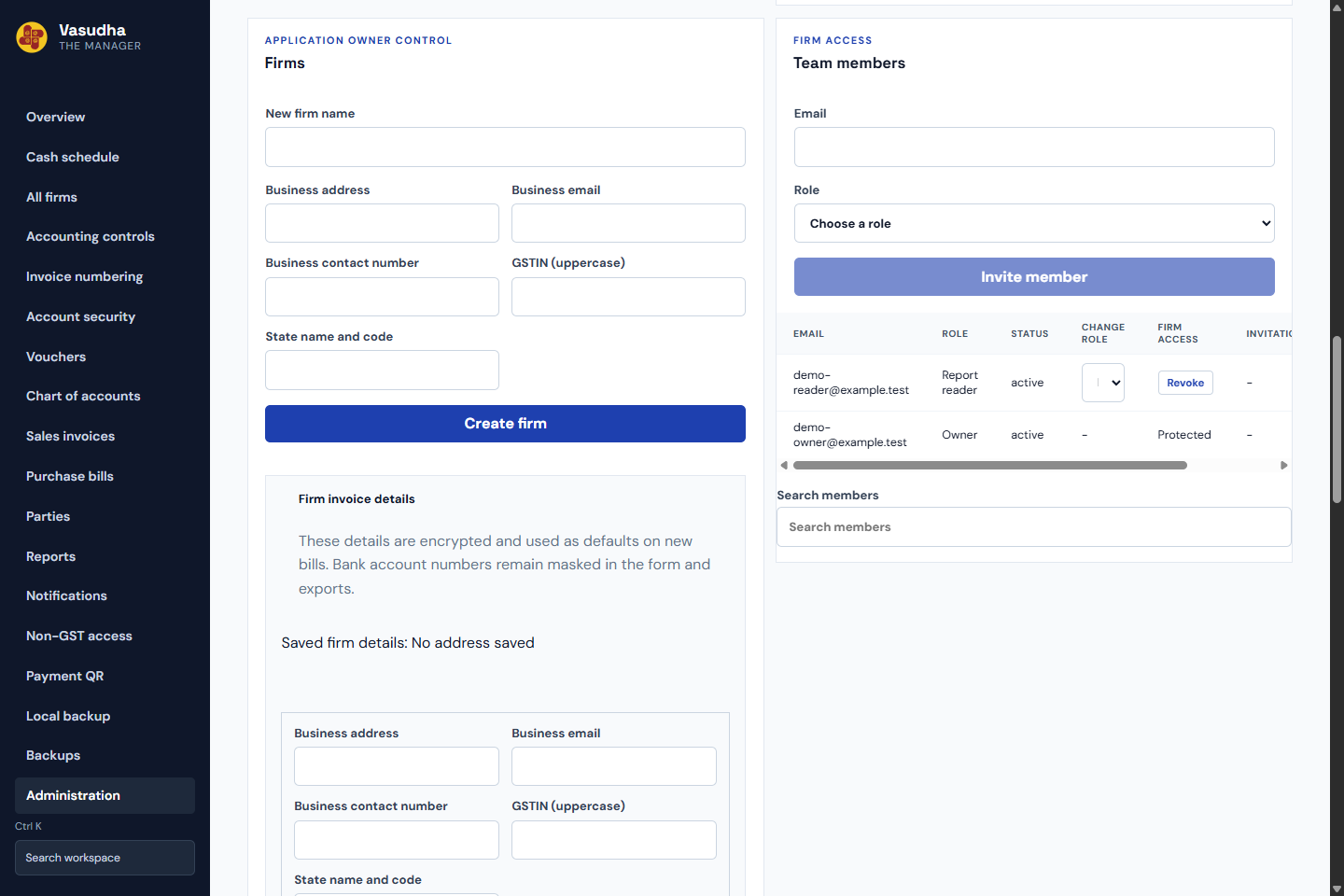Image resolution: width=1344 pixels, height=896 pixels.
Task: Click GSTIN field in Firm invoice details
Action: pos(614,840)
